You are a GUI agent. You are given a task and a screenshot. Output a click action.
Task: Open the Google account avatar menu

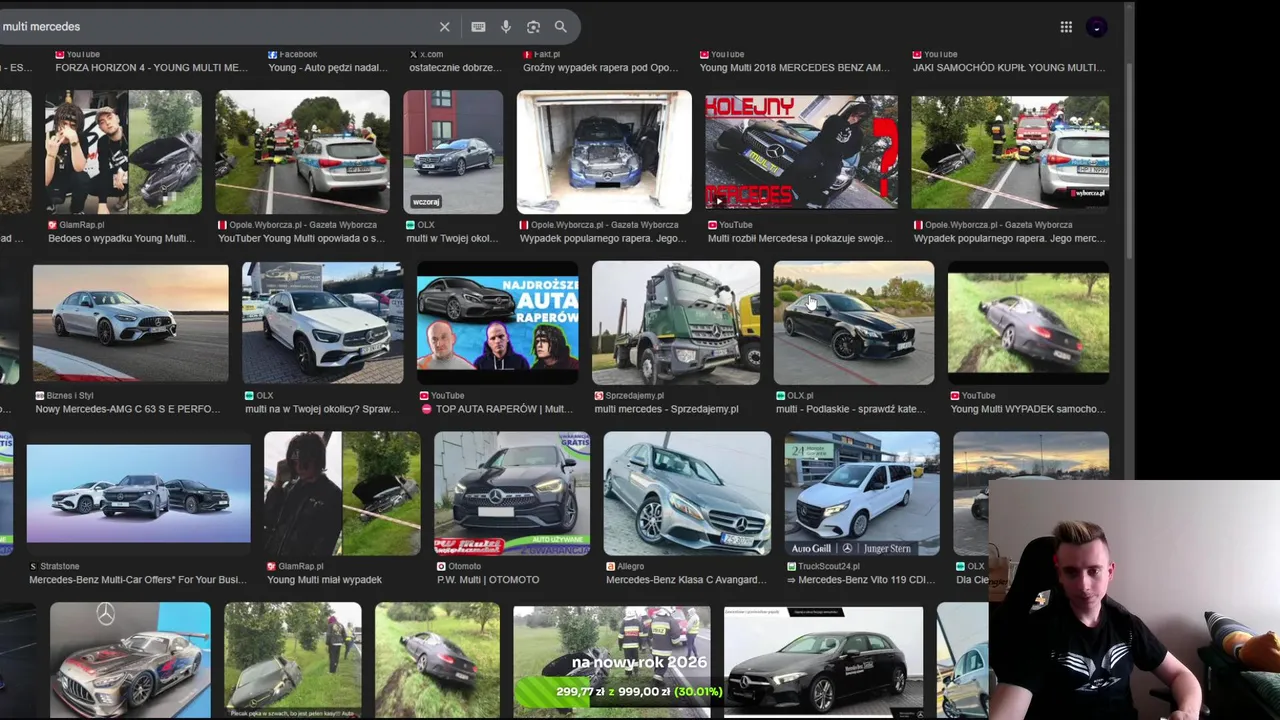tap(1097, 27)
